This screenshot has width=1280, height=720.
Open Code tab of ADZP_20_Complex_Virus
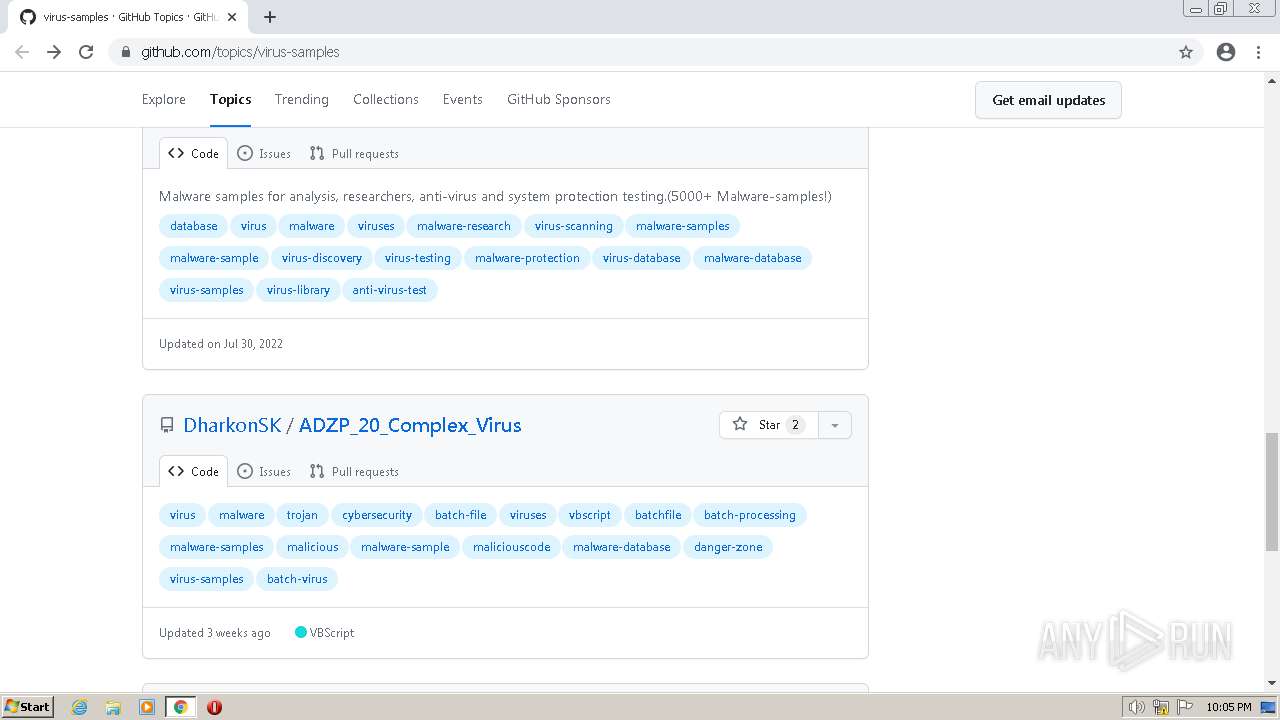click(193, 471)
